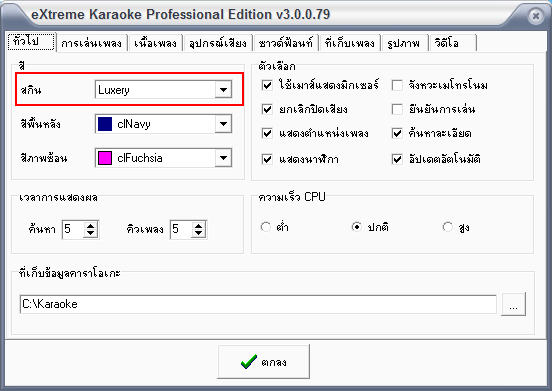552x391 pixels.
Task: Toggle ยกเลิกปิดเสียง checkbox
Action: click(x=267, y=109)
